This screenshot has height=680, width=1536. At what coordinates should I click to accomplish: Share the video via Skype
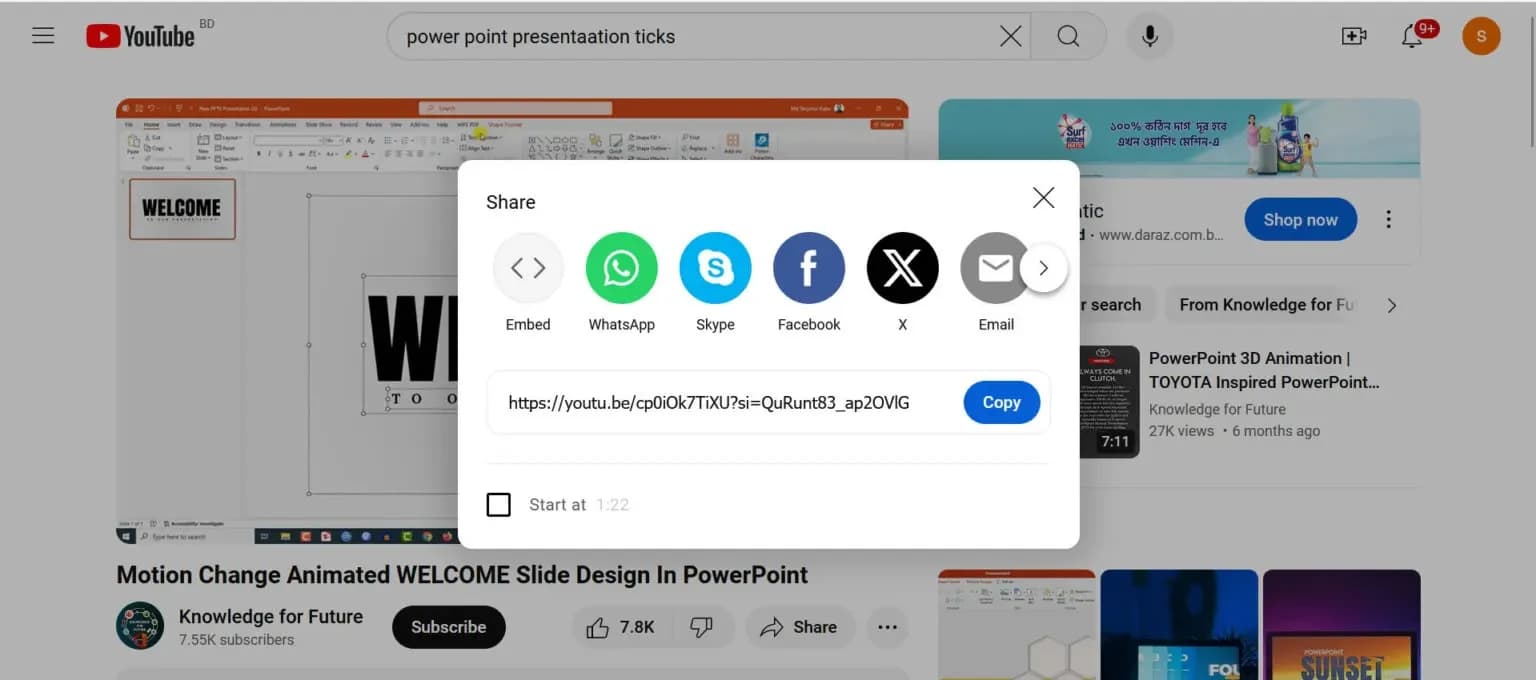(x=715, y=282)
